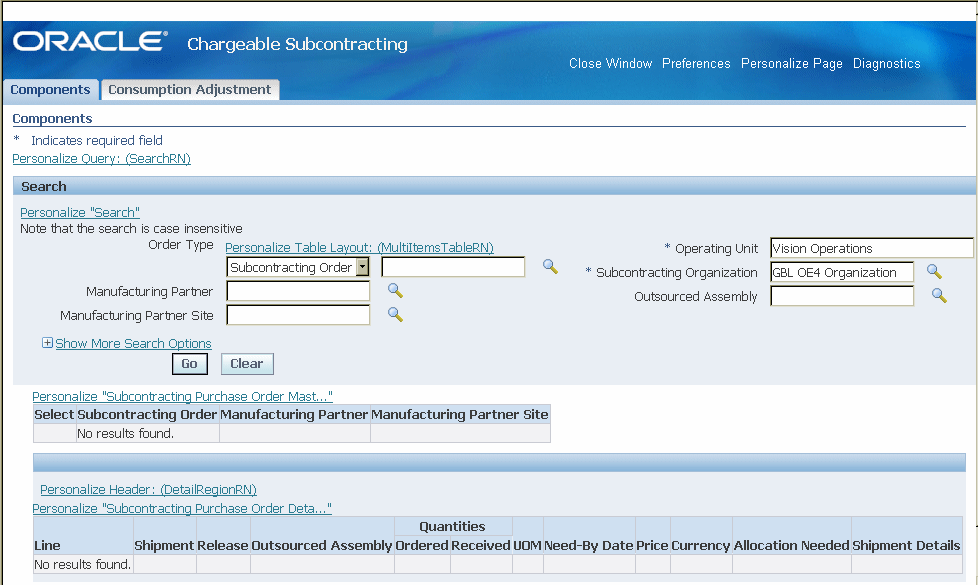The image size is (978, 585).
Task: Click the Select column header
Action: coord(54,415)
